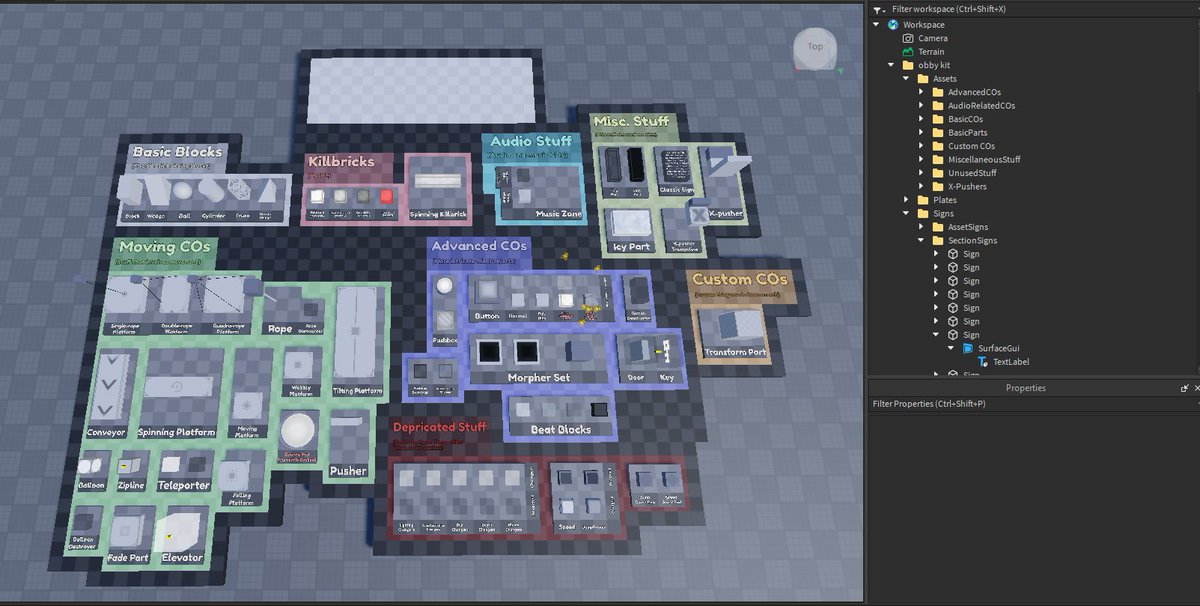This screenshot has height=606, width=1200.
Task: Click the AudioRelatedCOs folder icon
Action: click(937, 105)
